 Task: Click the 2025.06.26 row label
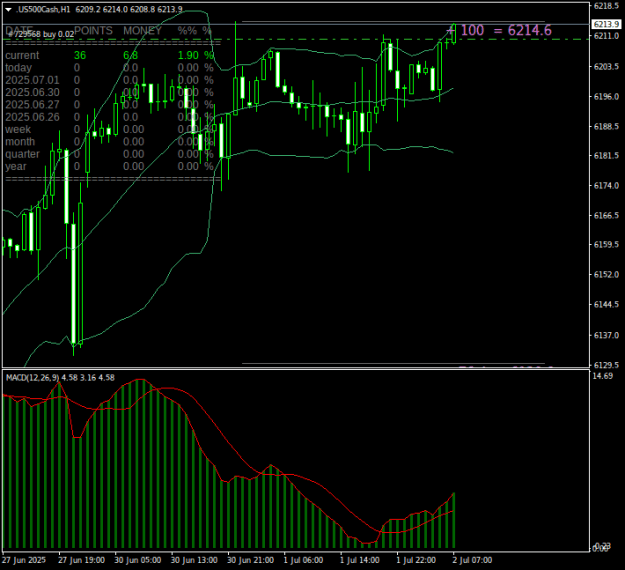coord(32,117)
